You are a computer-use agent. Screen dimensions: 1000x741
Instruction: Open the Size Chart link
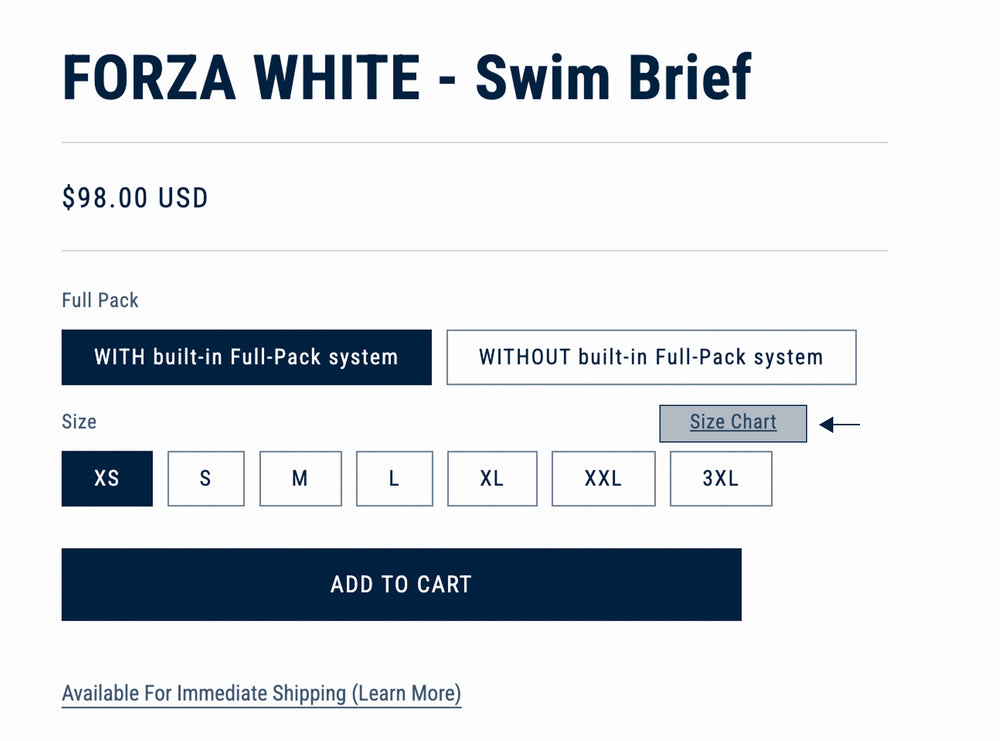733,422
